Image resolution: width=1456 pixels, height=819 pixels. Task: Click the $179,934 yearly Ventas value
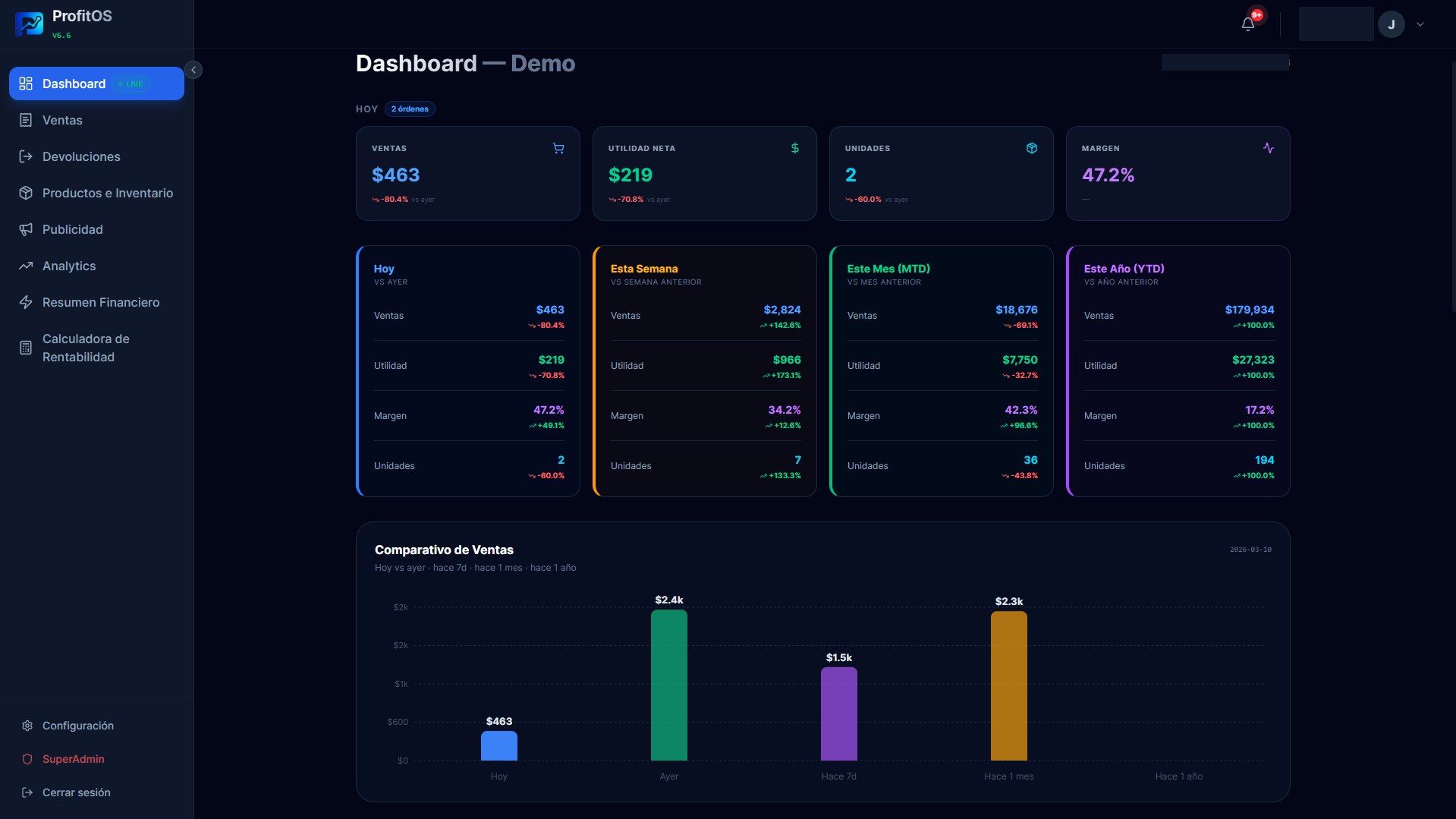(1250, 310)
